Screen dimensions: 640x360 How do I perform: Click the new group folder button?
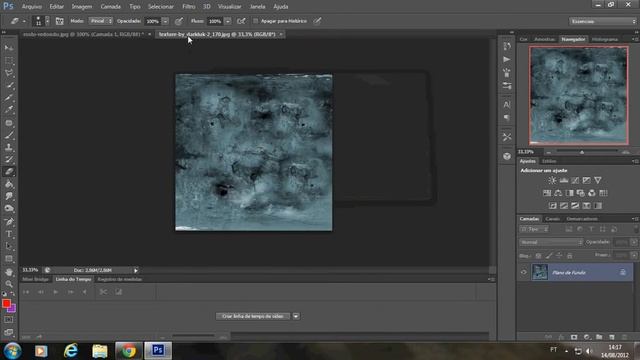(599, 337)
